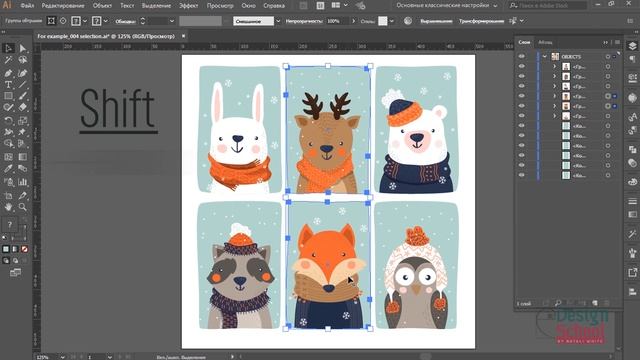Image resolution: width=640 pixels, height=360 pixels.
Task: Select the Scale tool
Action: click(23, 120)
